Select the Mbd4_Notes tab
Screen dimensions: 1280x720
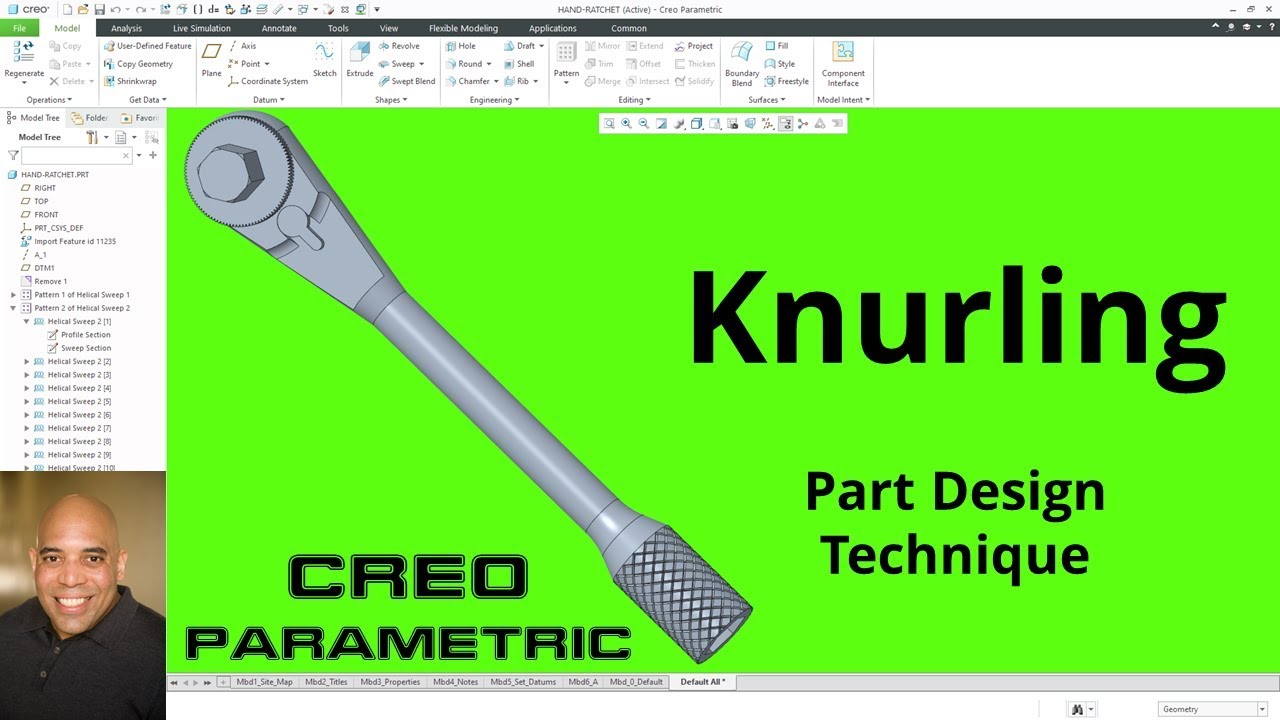click(x=455, y=682)
